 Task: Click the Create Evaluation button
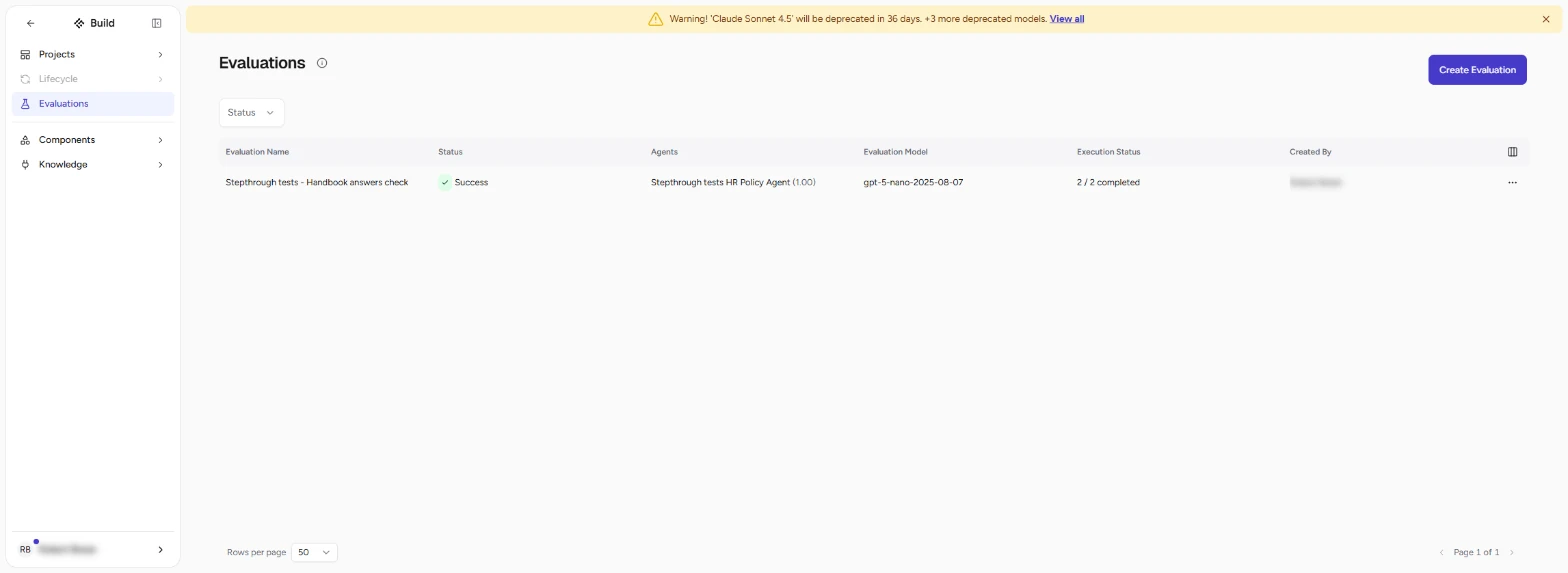(1477, 70)
